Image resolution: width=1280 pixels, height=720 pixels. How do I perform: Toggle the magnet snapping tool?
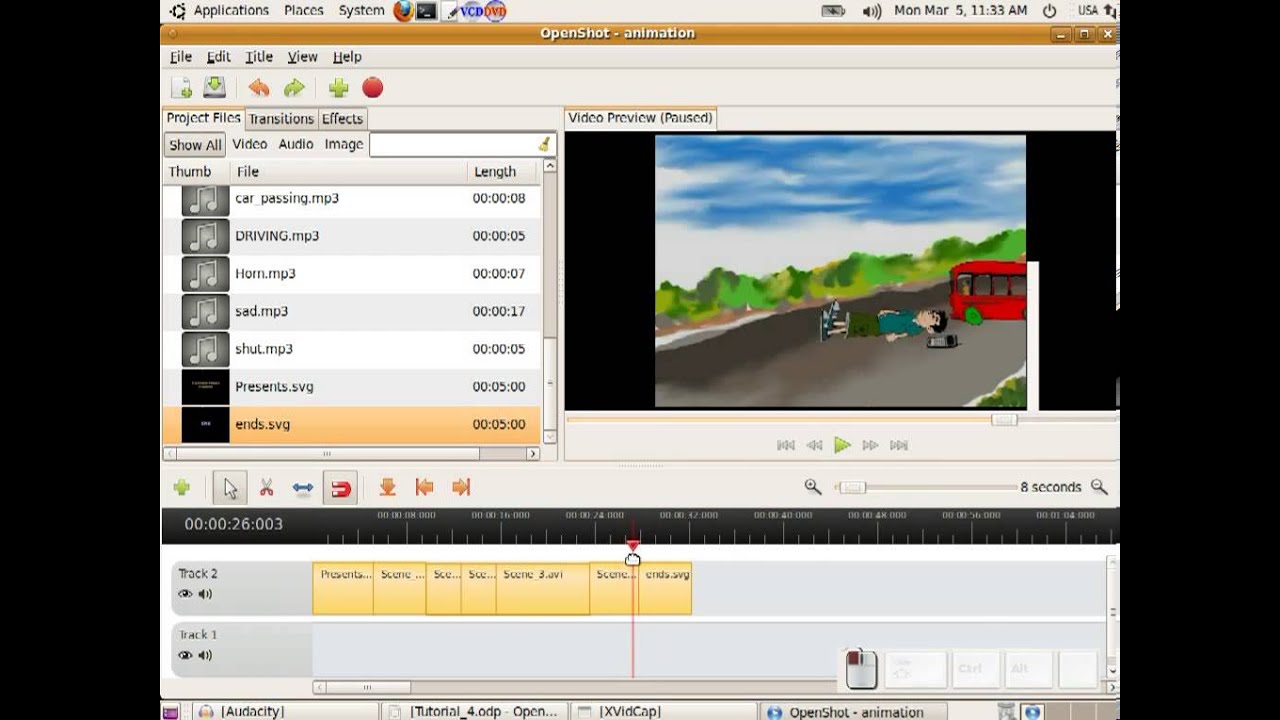(x=340, y=488)
